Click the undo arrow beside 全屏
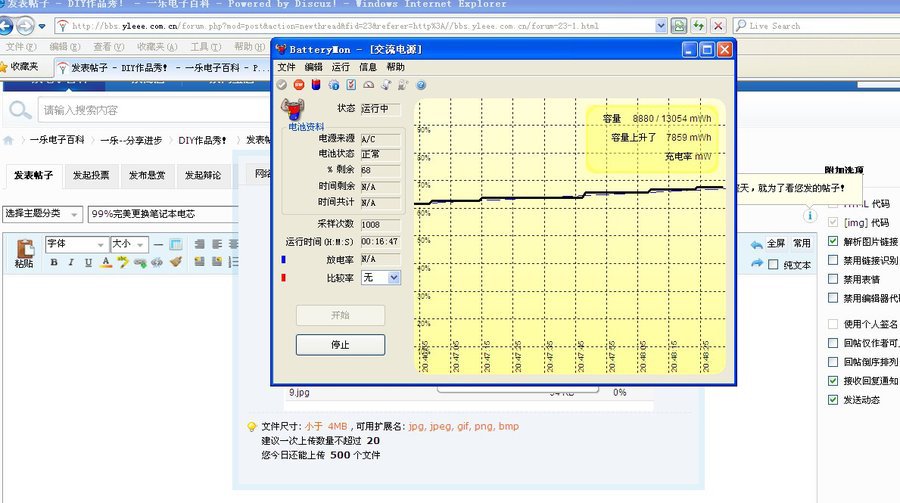 pos(756,245)
